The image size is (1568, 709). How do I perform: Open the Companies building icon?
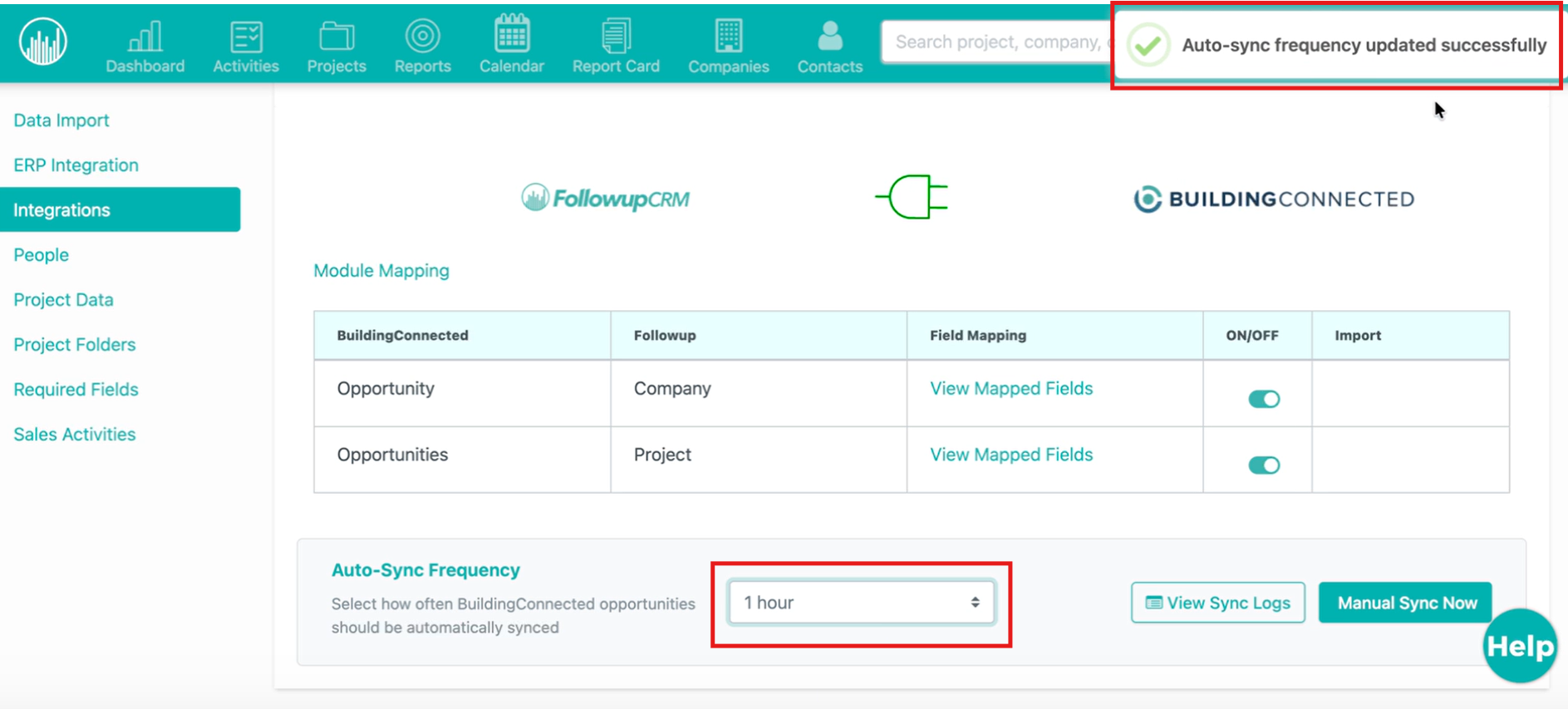[728, 37]
